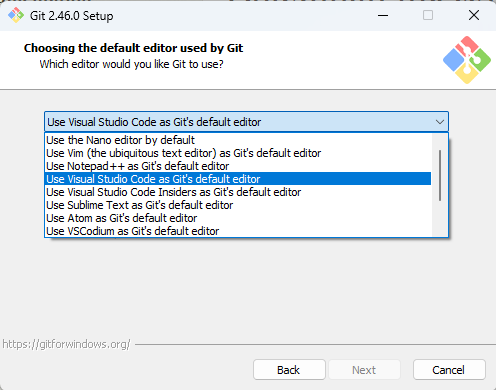496x390 pixels.
Task: Pick Notepad++ as Git's default editor
Action: (238, 166)
